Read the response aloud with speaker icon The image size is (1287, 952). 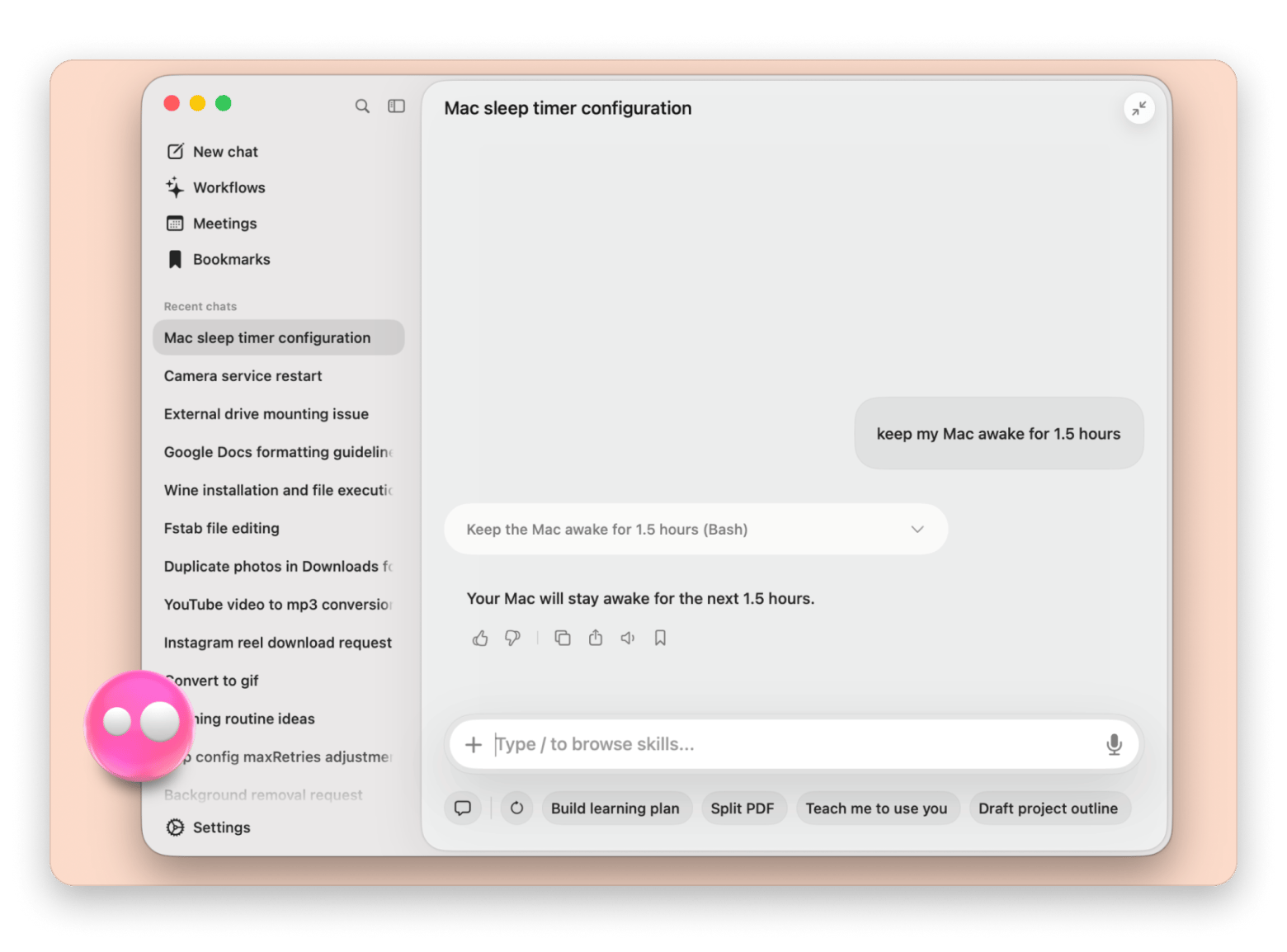(628, 639)
